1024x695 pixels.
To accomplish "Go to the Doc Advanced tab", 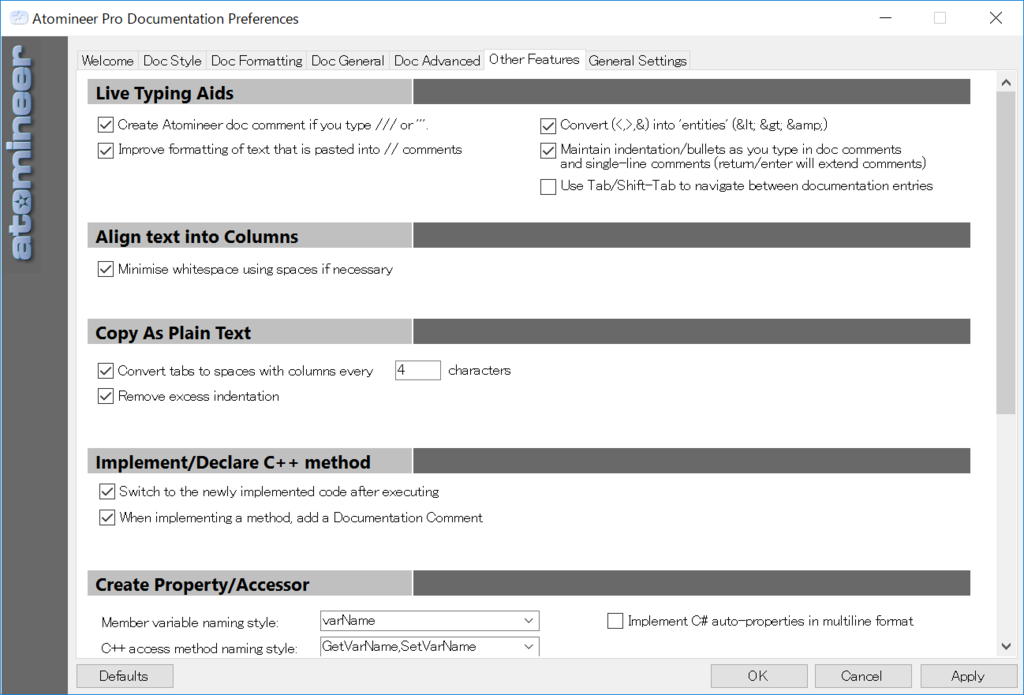I will point(437,61).
